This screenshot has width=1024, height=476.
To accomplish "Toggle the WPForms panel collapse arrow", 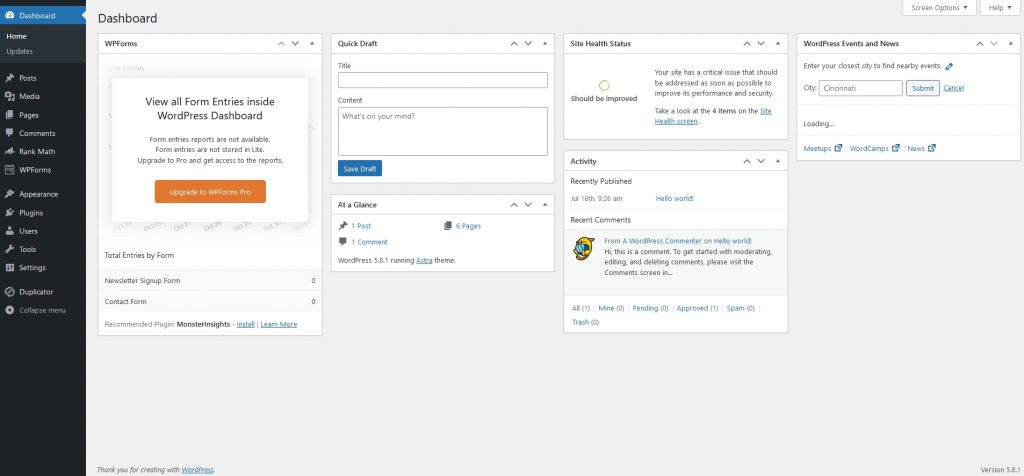I will [311, 44].
